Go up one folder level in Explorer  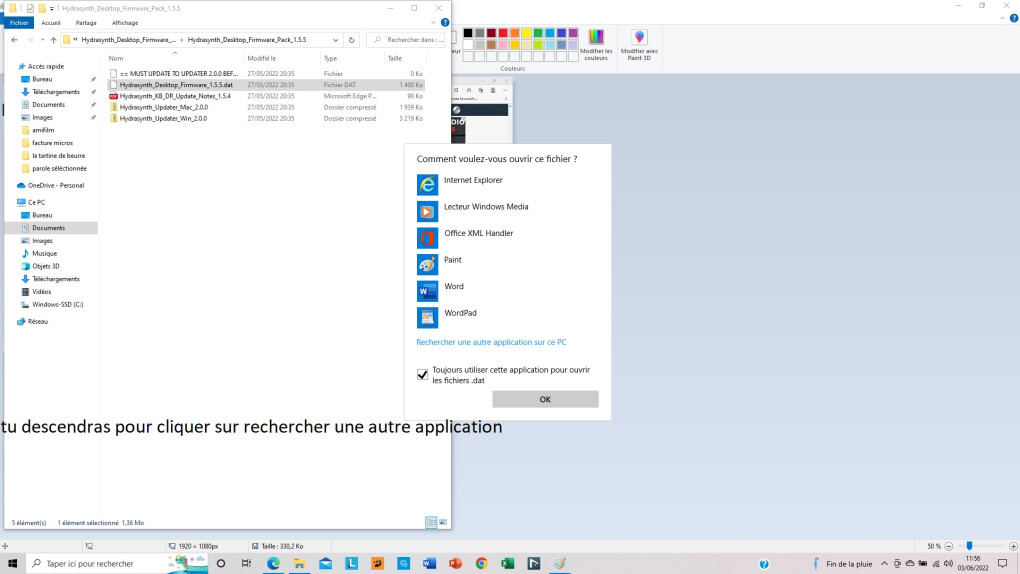[x=53, y=40]
